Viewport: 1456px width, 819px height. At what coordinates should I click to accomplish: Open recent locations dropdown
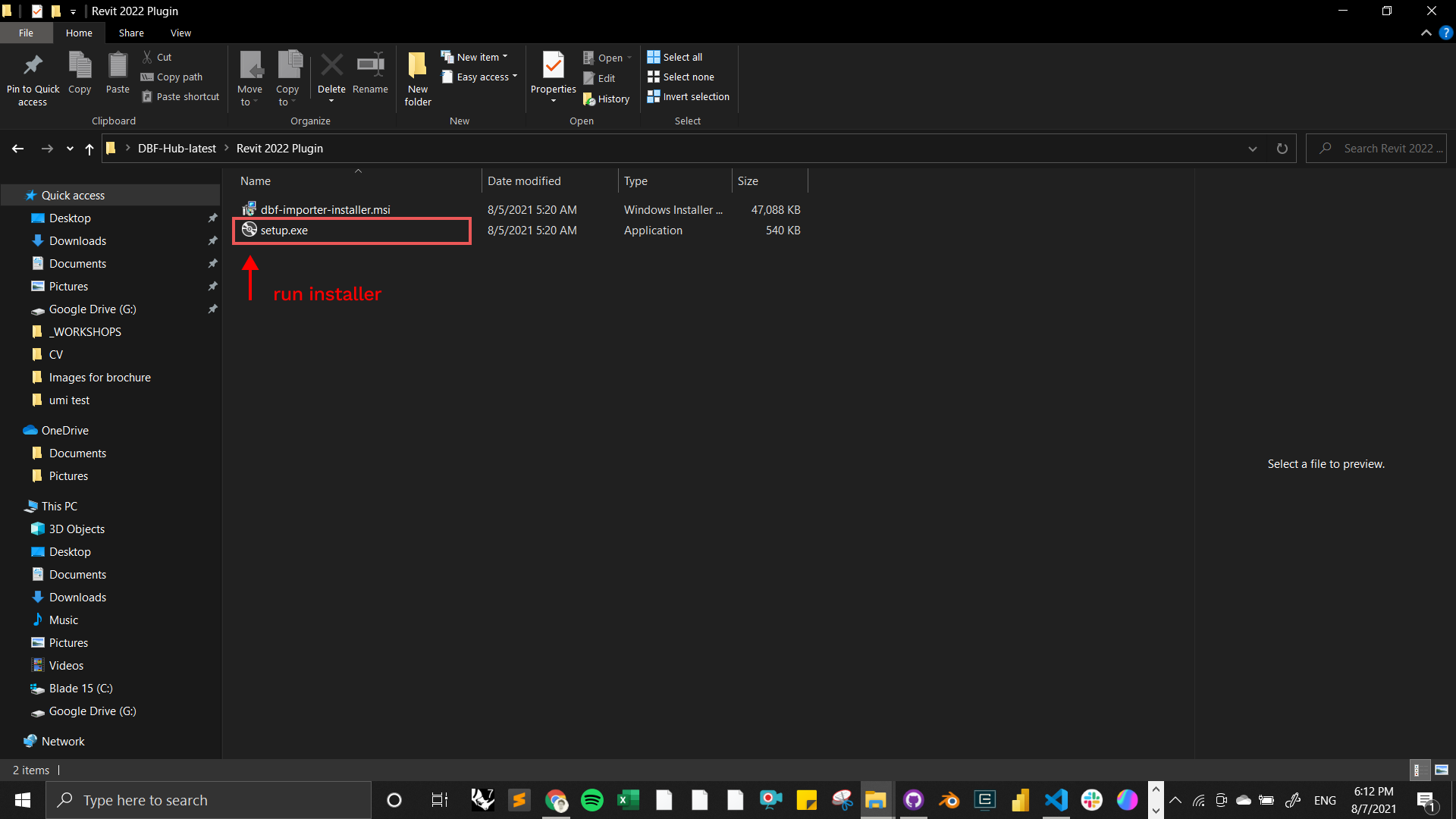pyautogui.click(x=70, y=149)
